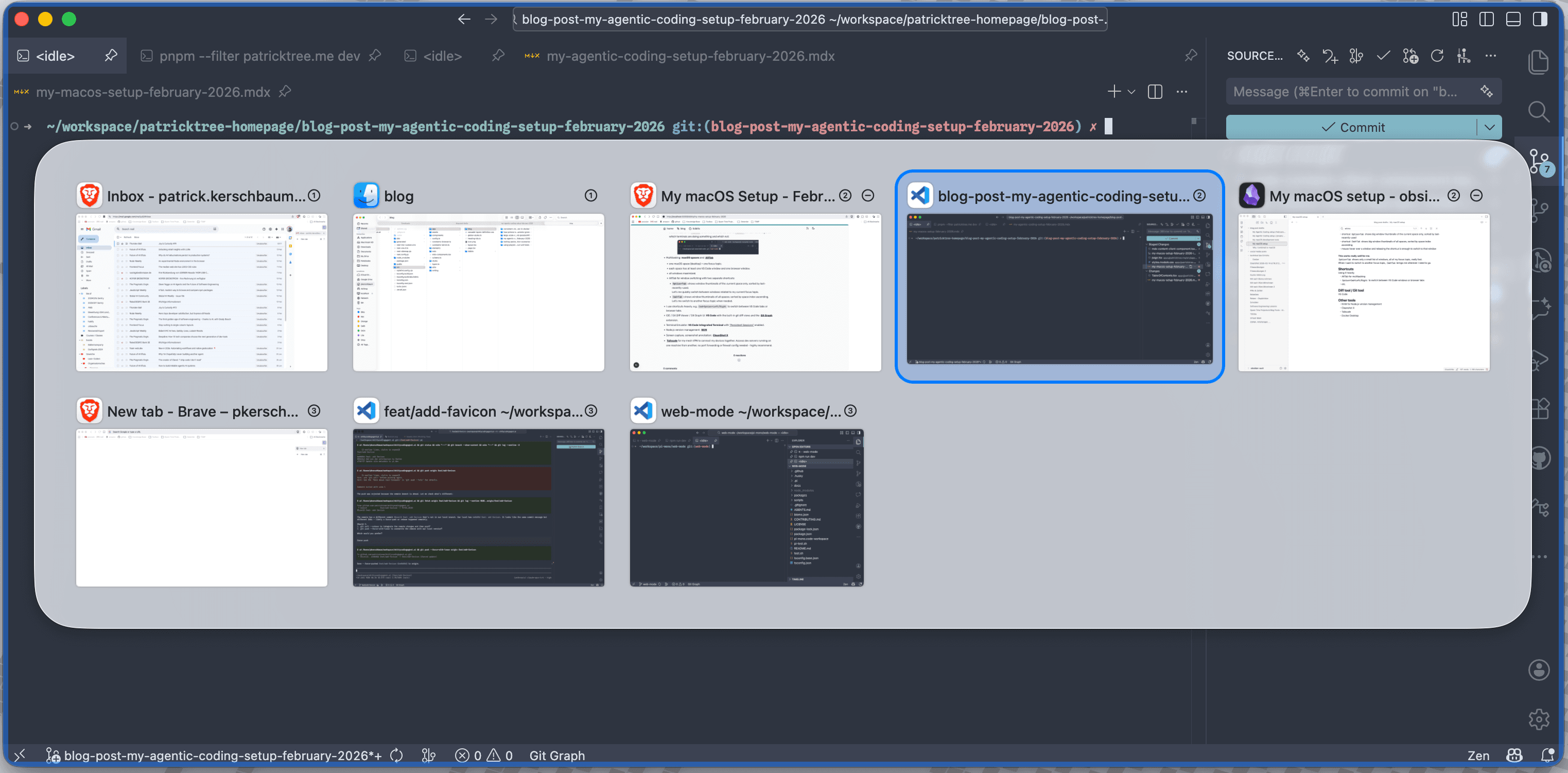The width and height of the screenshot is (1568, 773).
Task: Open the Accounts menu icon
Action: click(1539, 670)
